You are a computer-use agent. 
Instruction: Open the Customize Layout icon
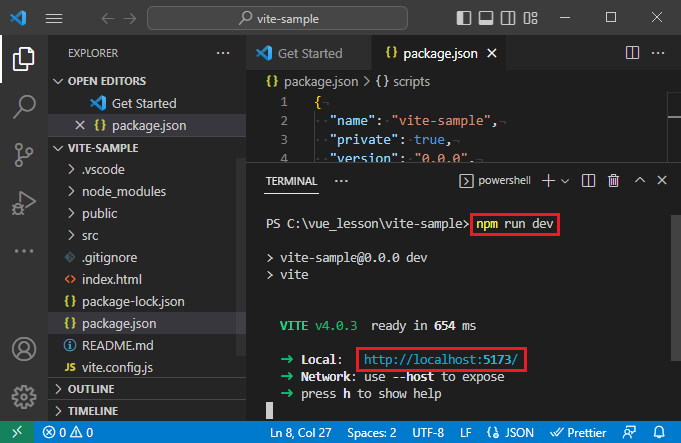pyautogui.click(x=530, y=18)
